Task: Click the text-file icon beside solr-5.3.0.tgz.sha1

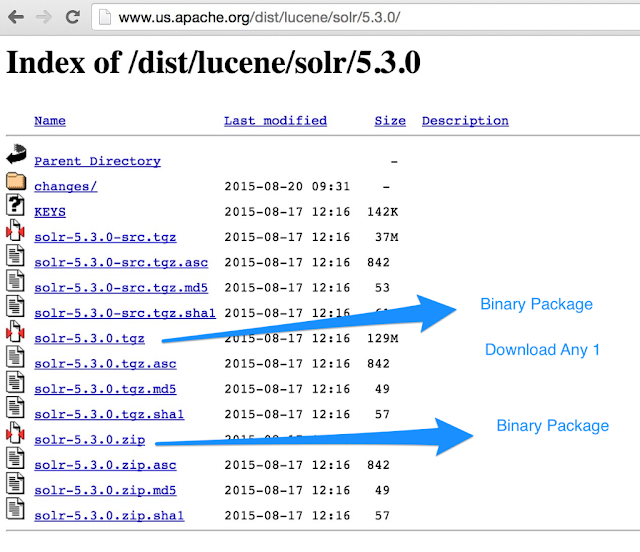Action: (16, 407)
